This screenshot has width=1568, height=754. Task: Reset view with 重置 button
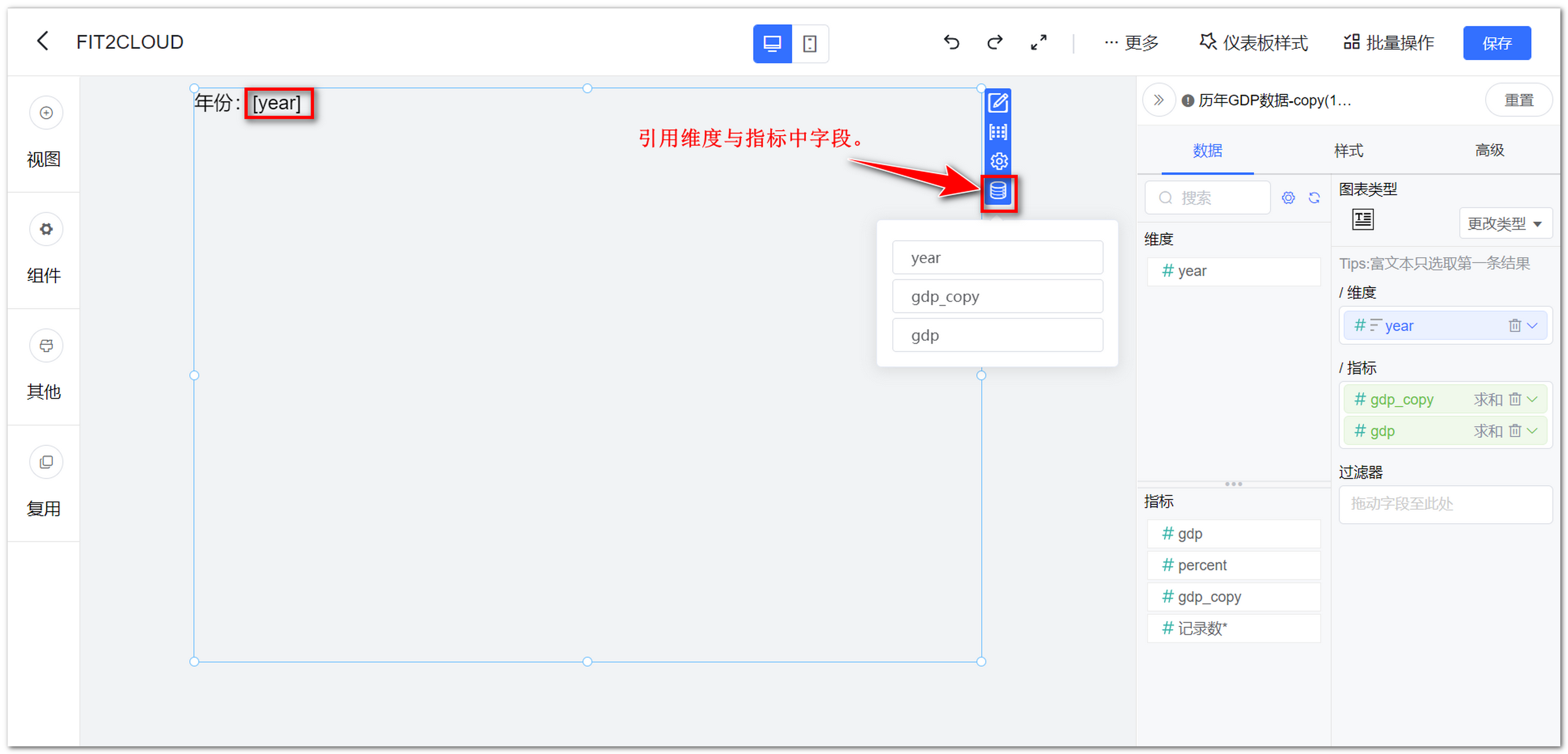[x=1518, y=100]
